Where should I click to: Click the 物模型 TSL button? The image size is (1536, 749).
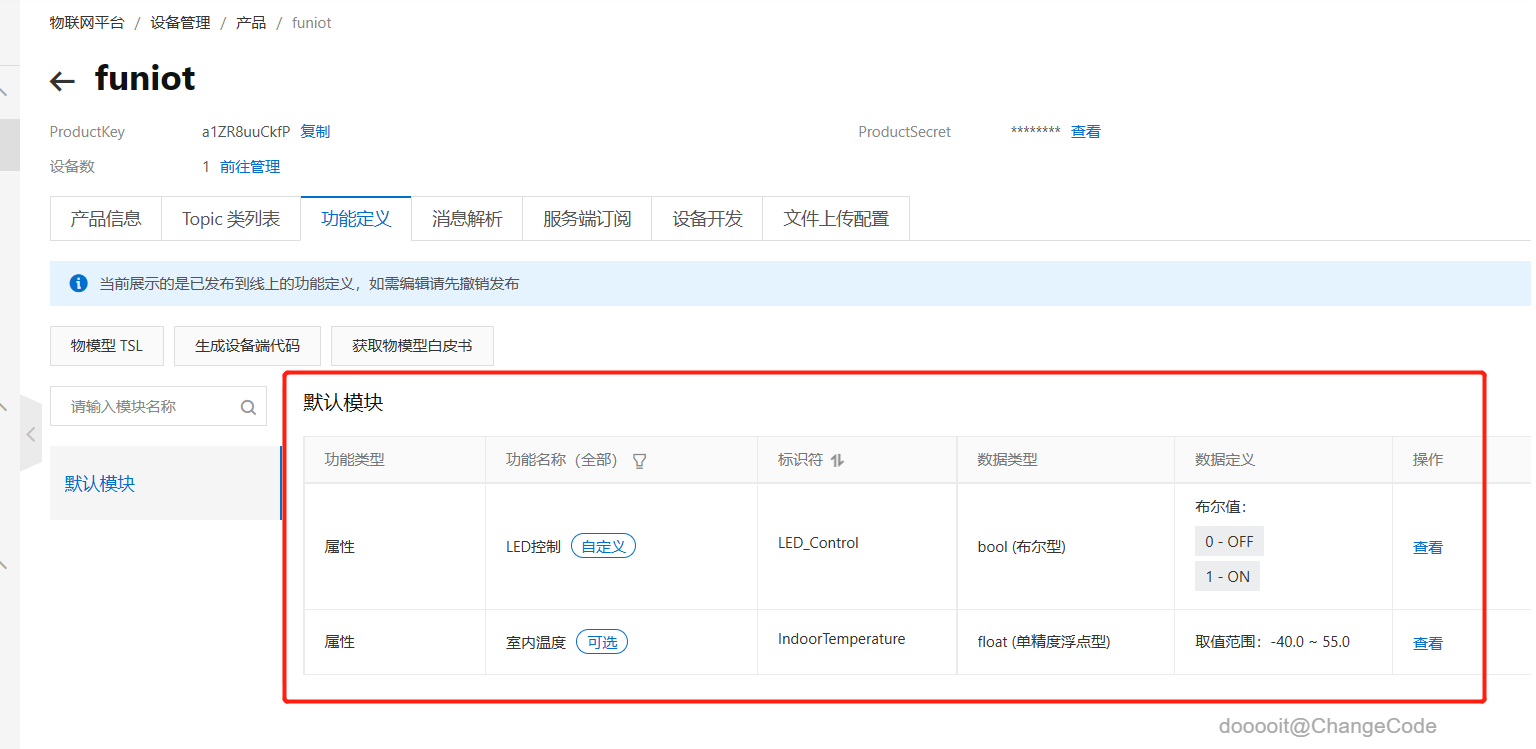[x=106, y=345]
